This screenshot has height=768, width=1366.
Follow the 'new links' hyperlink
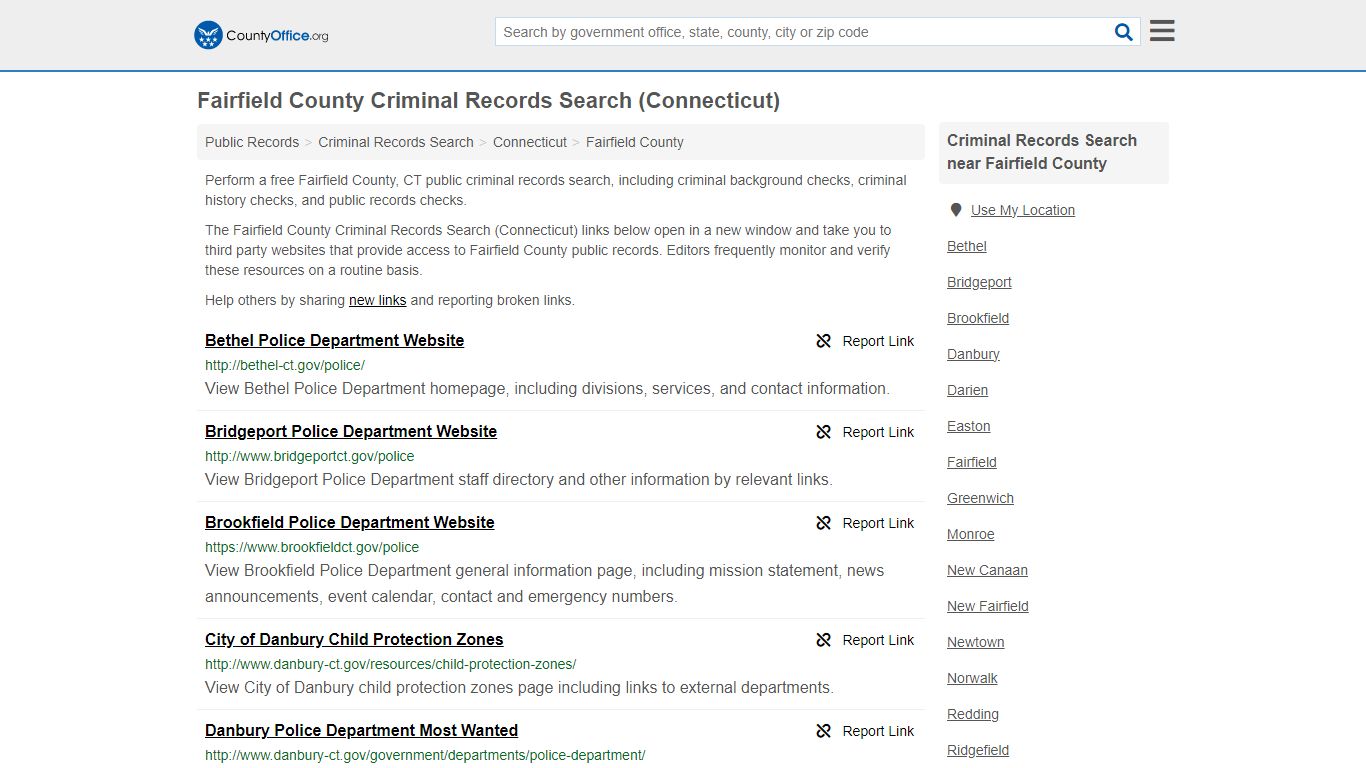click(x=378, y=300)
